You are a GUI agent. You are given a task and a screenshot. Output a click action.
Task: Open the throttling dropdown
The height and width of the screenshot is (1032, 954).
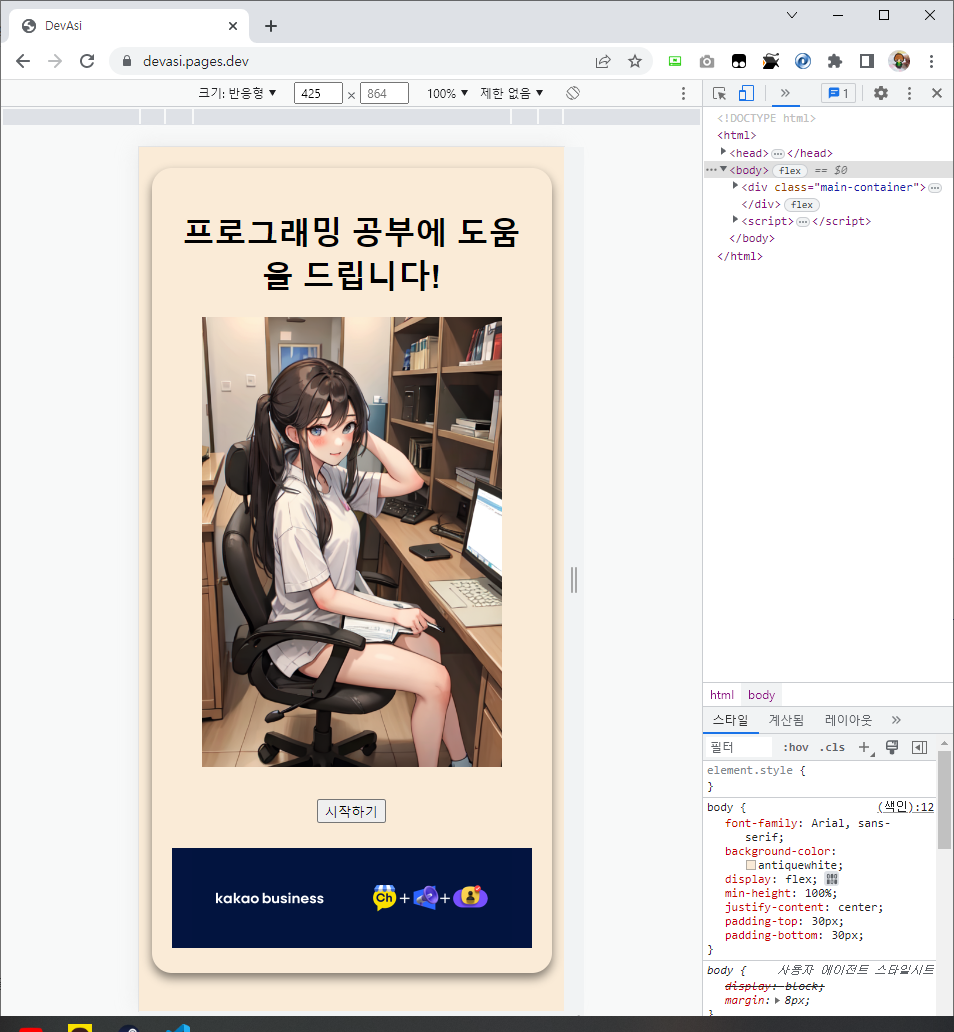pyautogui.click(x=512, y=93)
